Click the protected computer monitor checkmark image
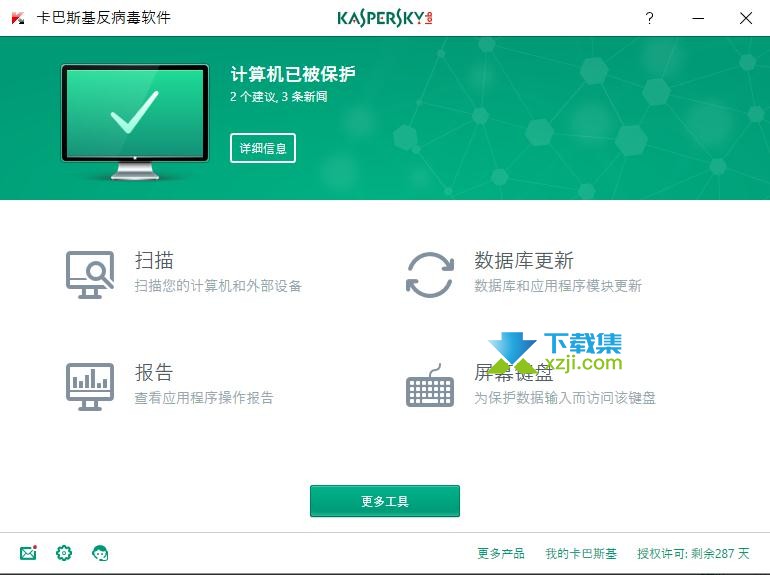This screenshot has width=770, height=575. pyautogui.click(x=135, y=122)
